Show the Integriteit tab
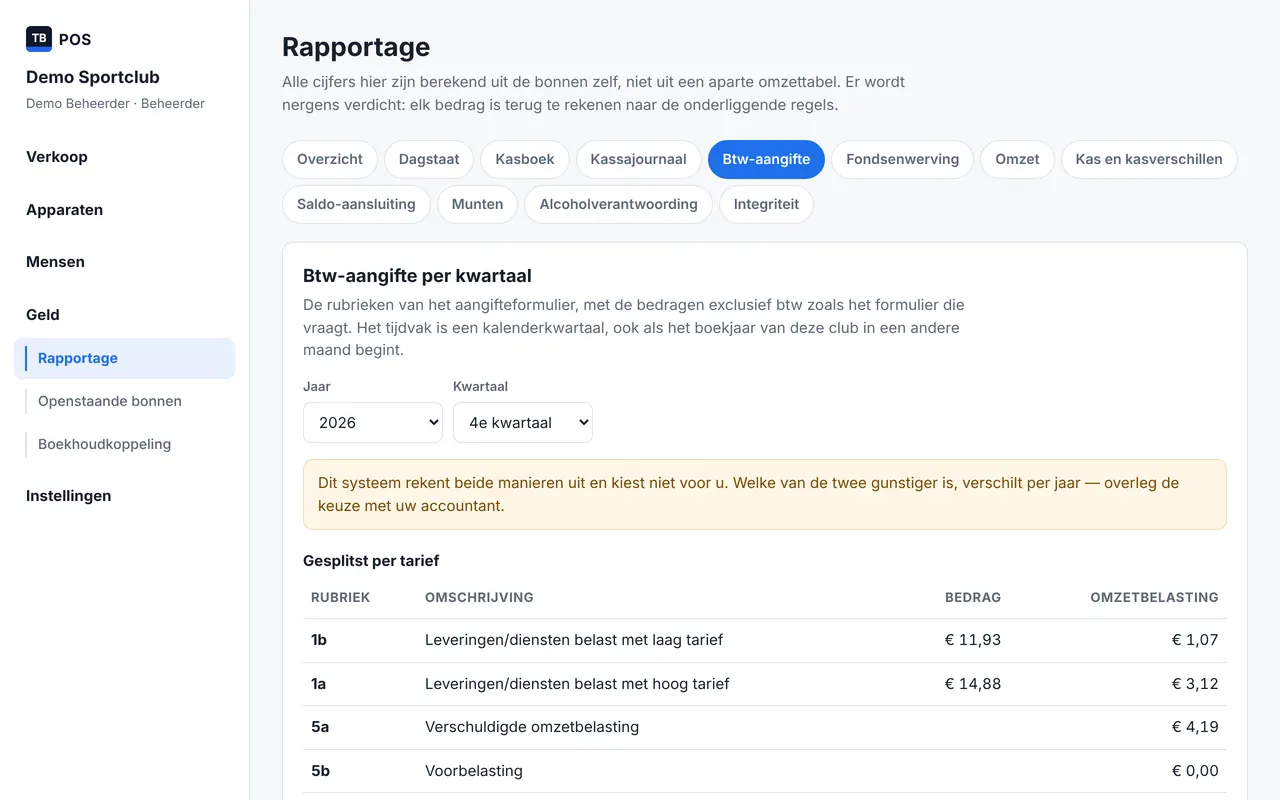Viewport: 1280px width, 800px height. [766, 204]
